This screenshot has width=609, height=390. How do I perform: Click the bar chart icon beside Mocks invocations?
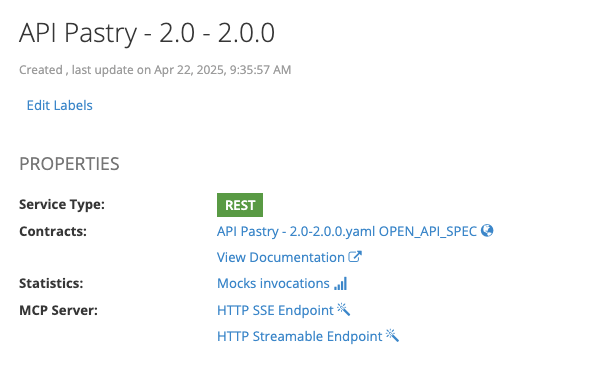[341, 283]
